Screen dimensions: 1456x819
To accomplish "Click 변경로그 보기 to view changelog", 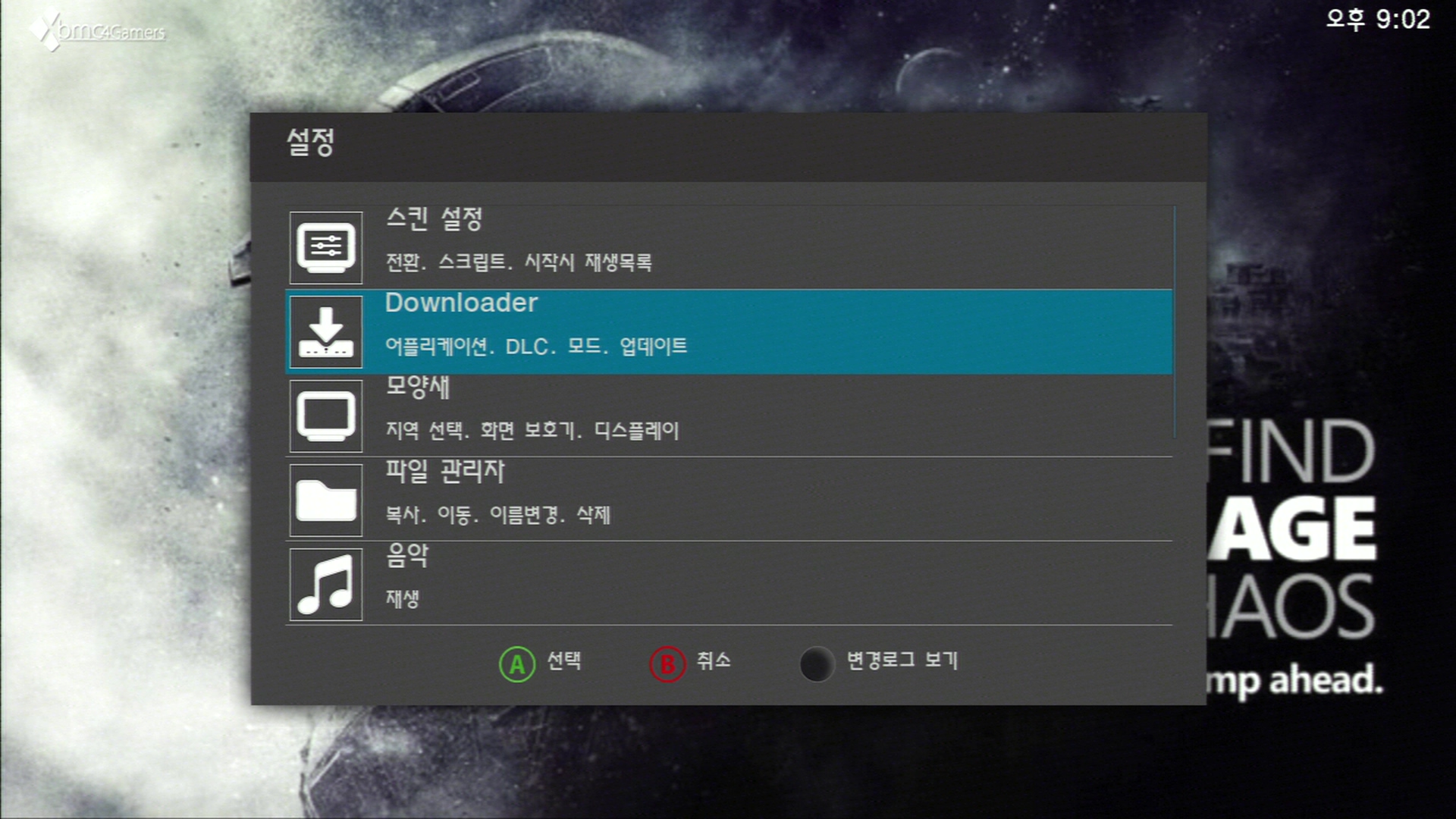I will coord(902,661).
